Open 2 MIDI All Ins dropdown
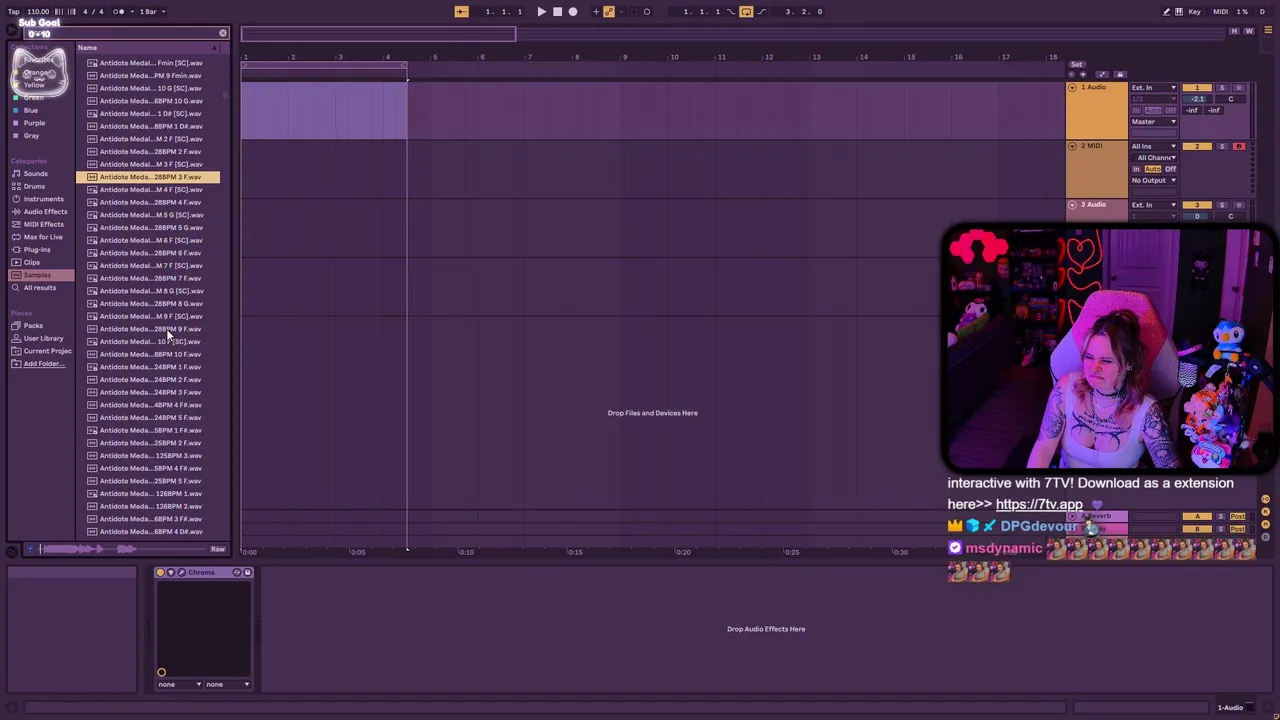The width and height of the screenshot is (1280, 720). 1154,147
